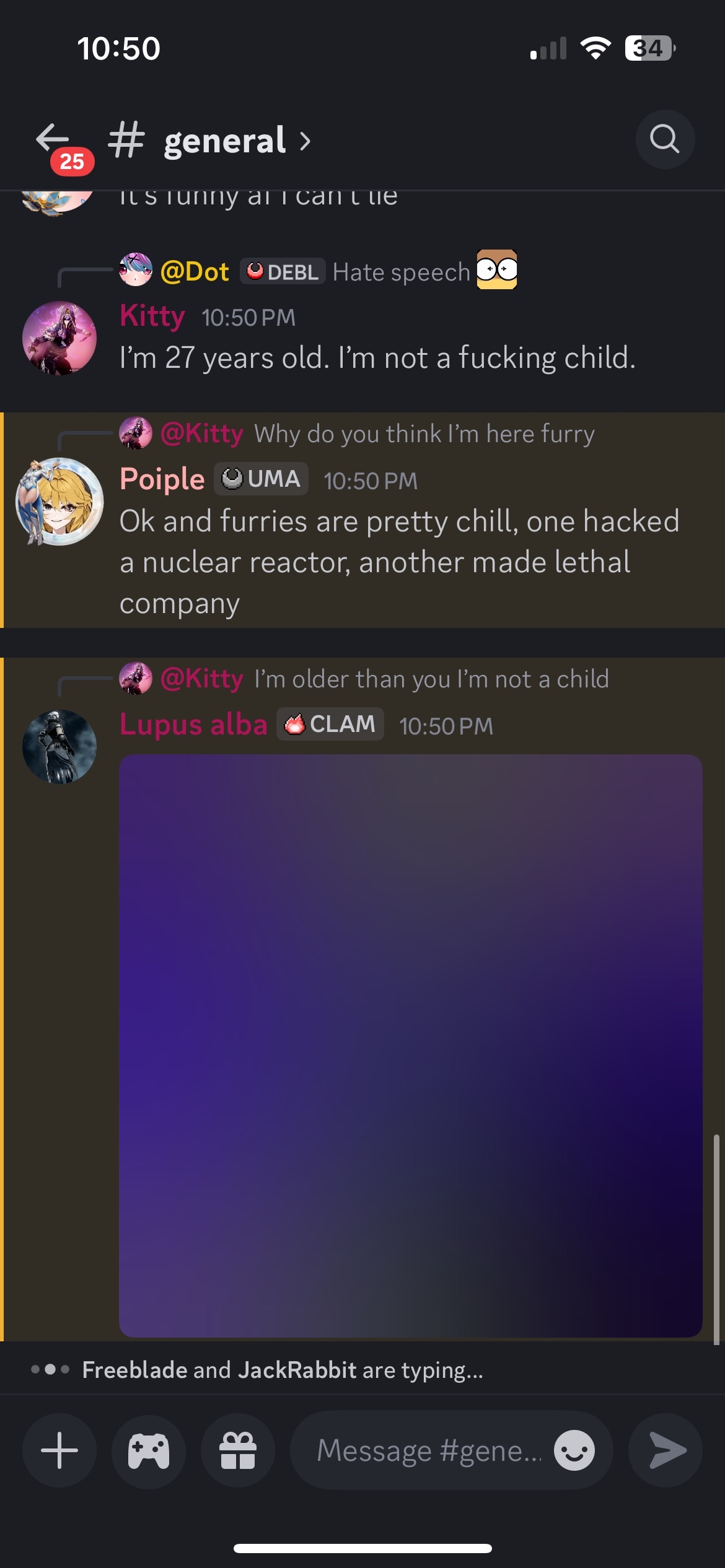Screen dimensions: 725x1568
Task: Open the gift icon
Action: (x=238, y=1450)
